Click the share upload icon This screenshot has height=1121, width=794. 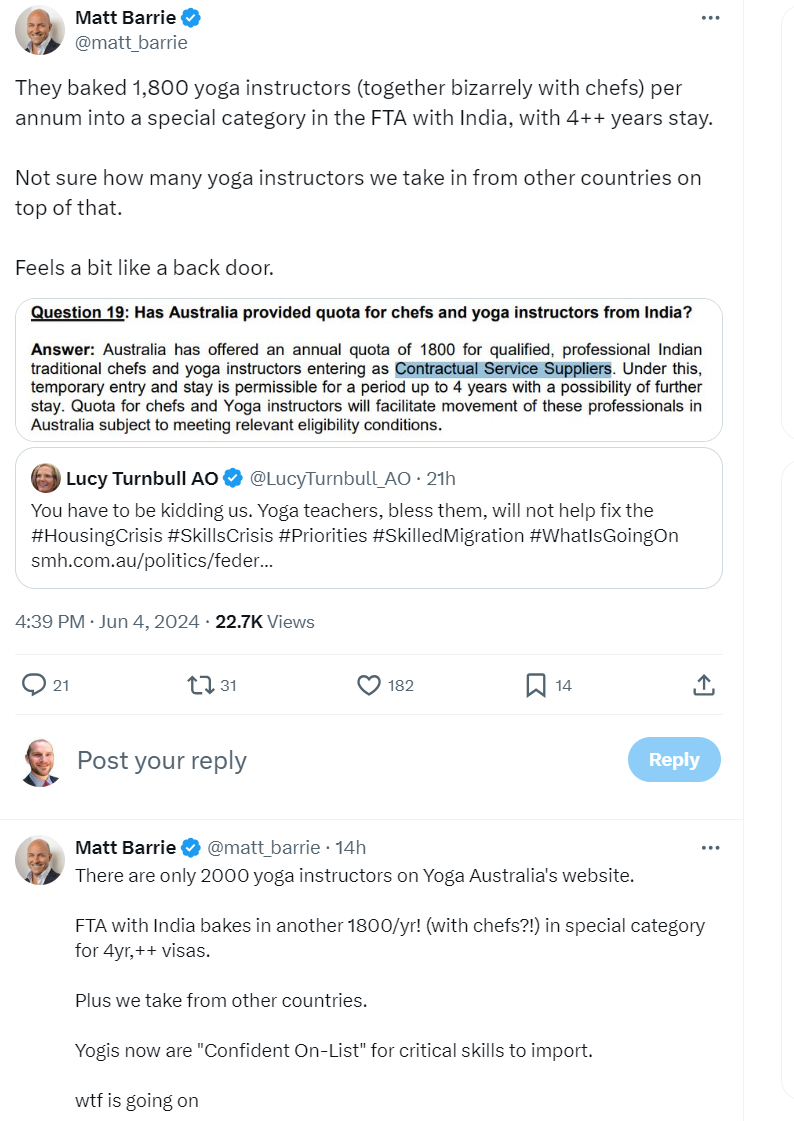point(703,685)
